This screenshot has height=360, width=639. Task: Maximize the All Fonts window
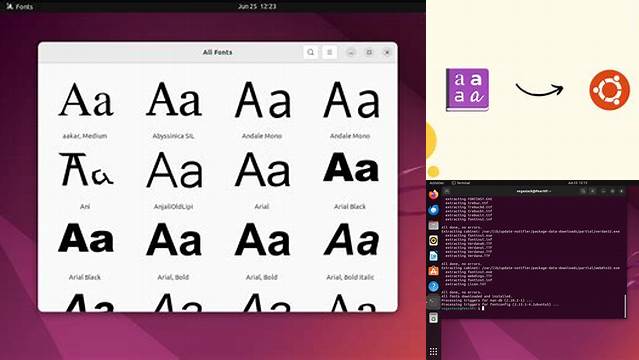(369, 52)
